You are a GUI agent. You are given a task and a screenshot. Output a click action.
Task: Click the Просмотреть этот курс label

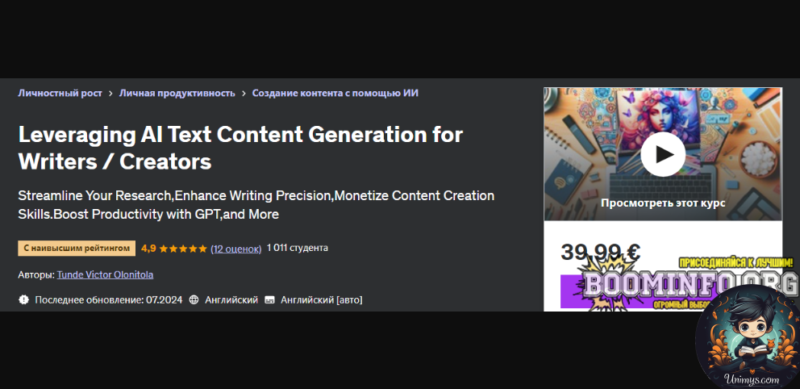click(663, 203)
